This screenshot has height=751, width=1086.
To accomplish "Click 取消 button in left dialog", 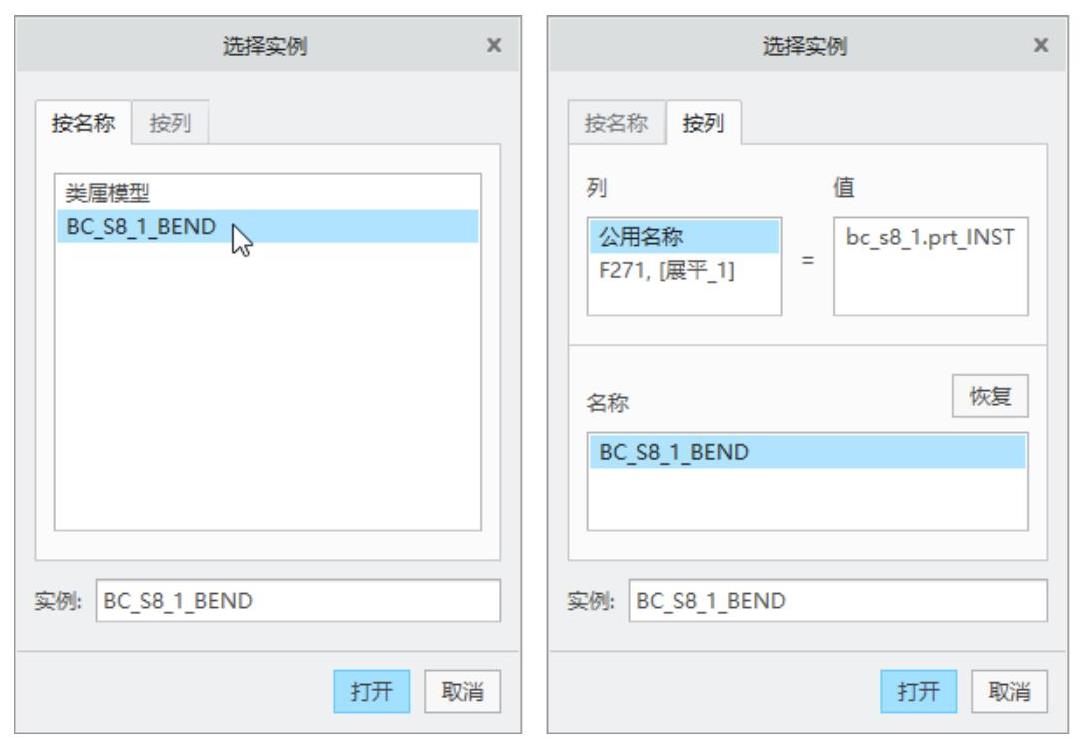I will click(x=461, y=691).
